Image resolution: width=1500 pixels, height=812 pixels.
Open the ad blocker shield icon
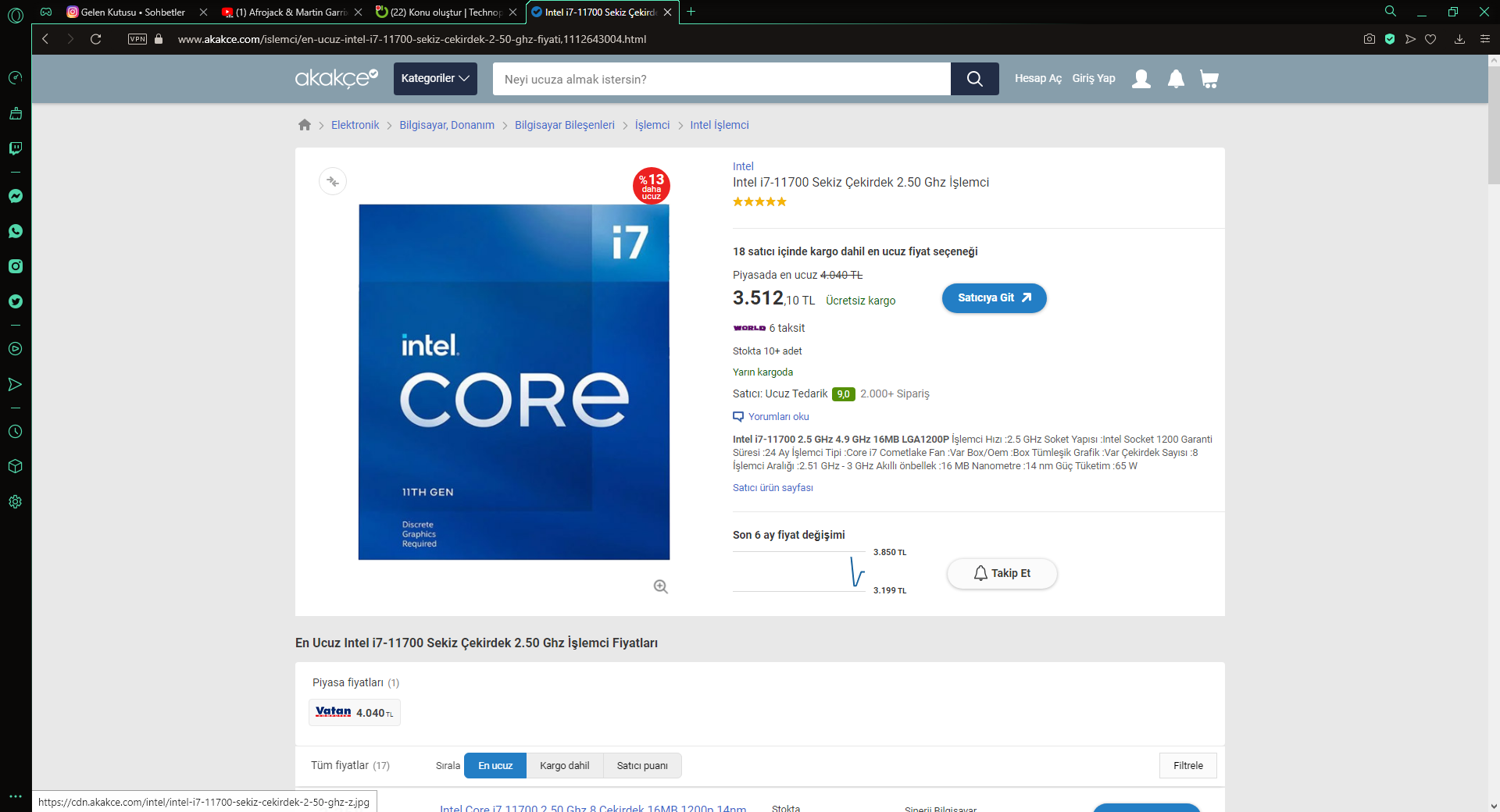click(x=1390, y=39)
